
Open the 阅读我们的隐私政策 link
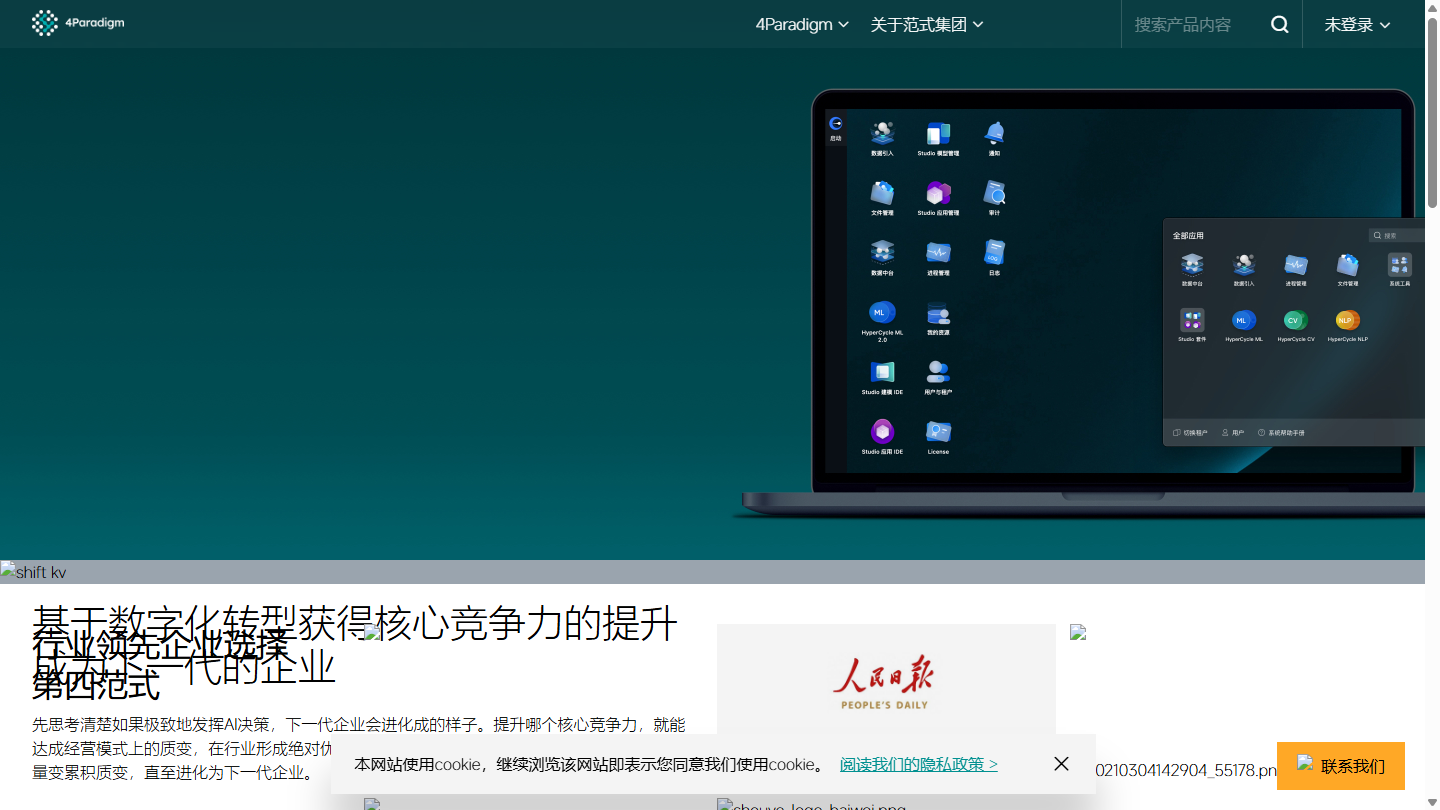coord(918,764)
